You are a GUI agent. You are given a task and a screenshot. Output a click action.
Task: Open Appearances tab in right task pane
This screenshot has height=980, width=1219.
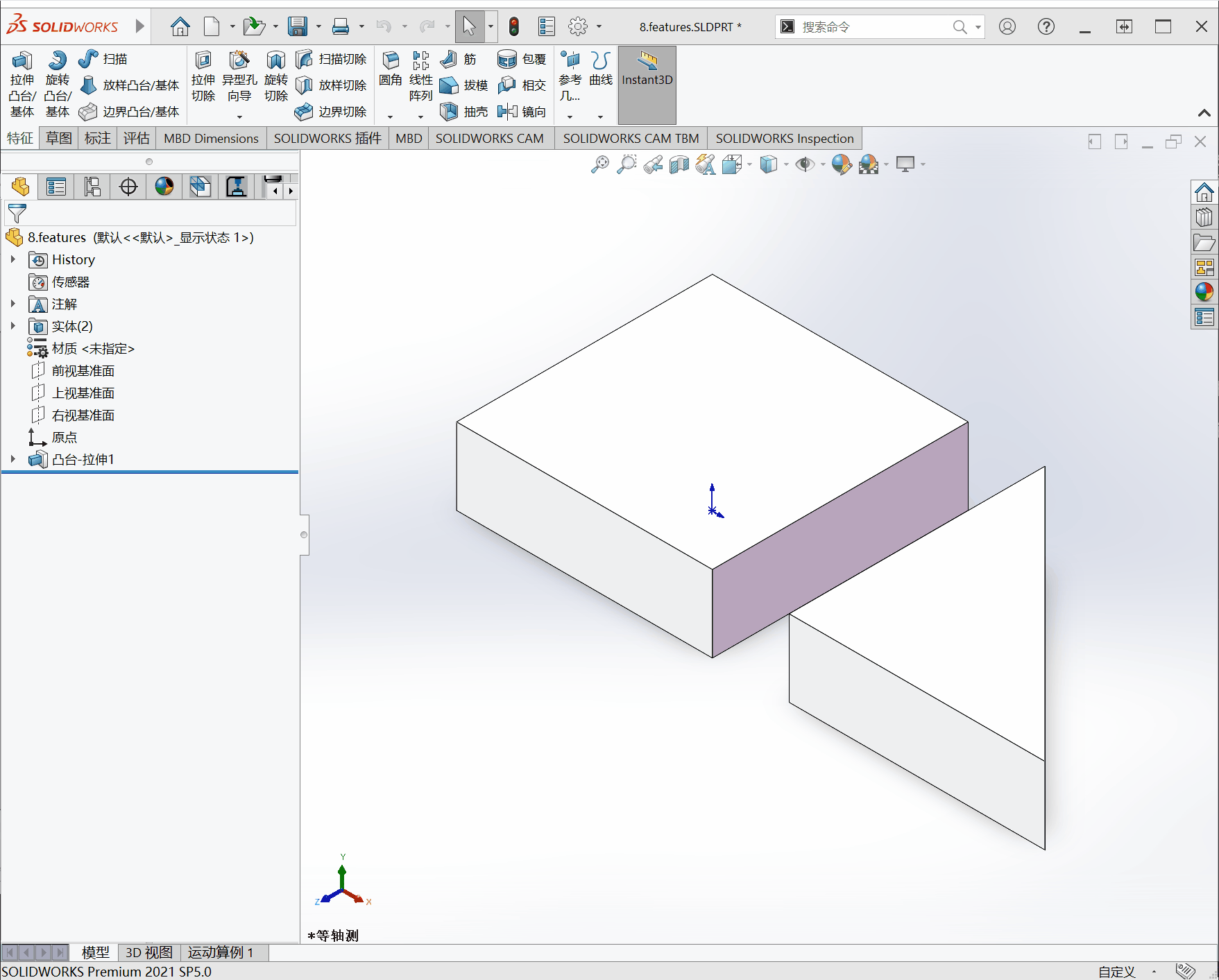point(1204,292)
